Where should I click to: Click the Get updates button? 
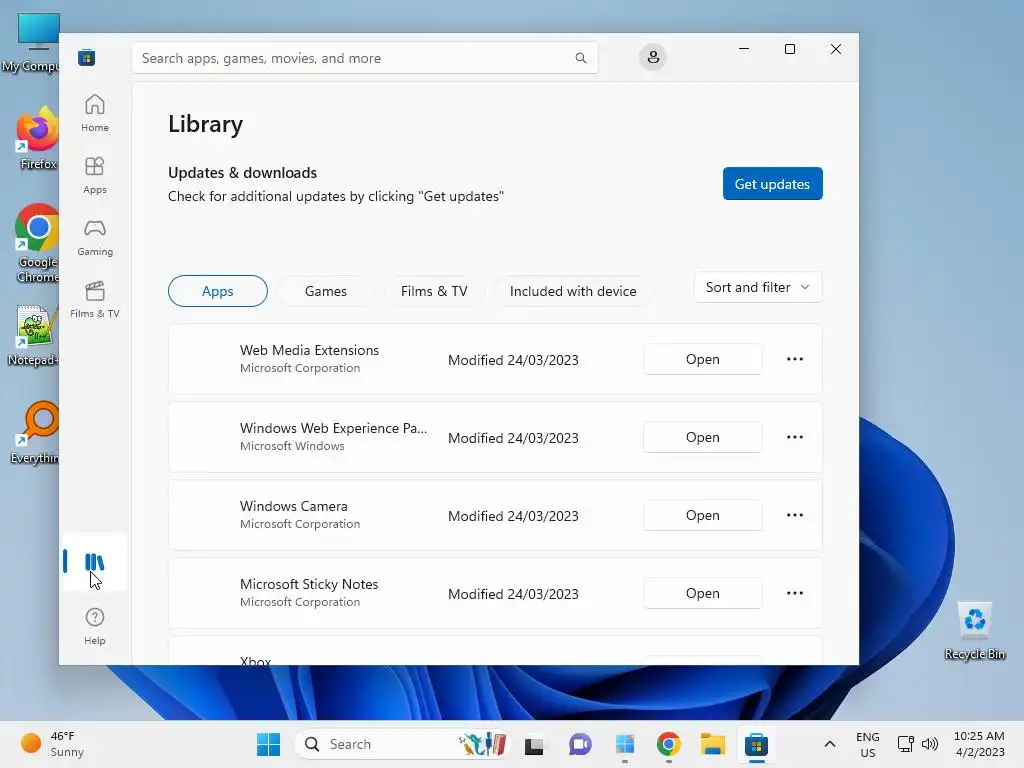[x=773, y=184]
